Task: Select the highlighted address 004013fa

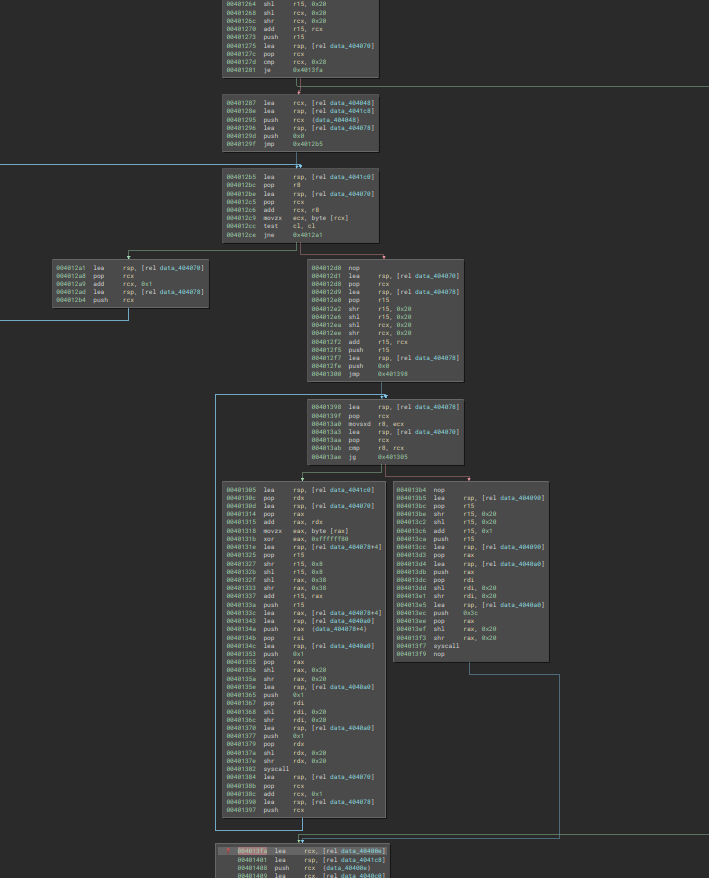Action: coord(250,850)
